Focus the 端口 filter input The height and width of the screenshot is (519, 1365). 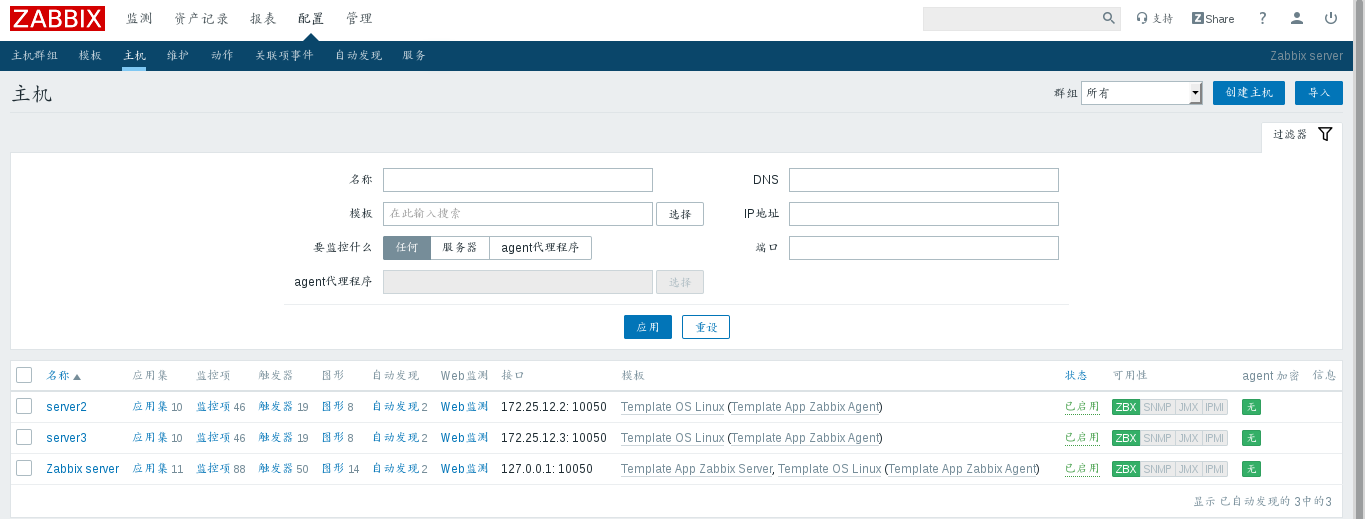(x=924, y=248)
